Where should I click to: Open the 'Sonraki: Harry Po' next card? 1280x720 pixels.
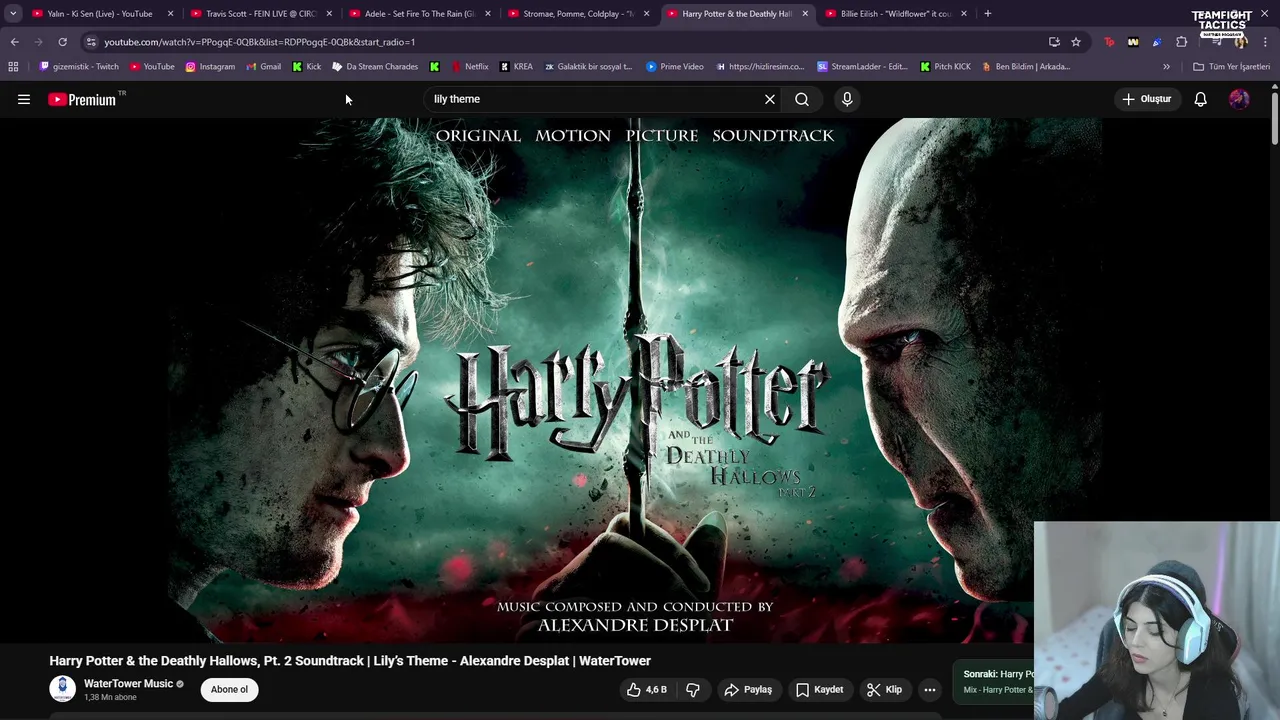coord(993,681)
